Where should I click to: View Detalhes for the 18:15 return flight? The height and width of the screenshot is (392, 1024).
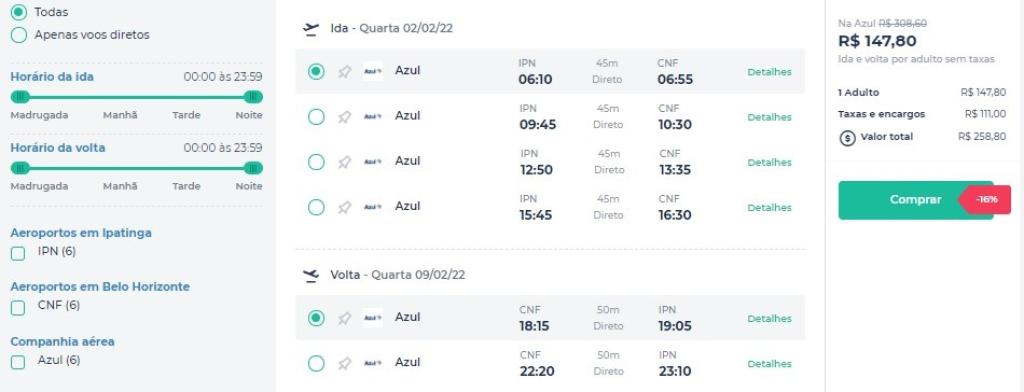click(x=769, y=318)
